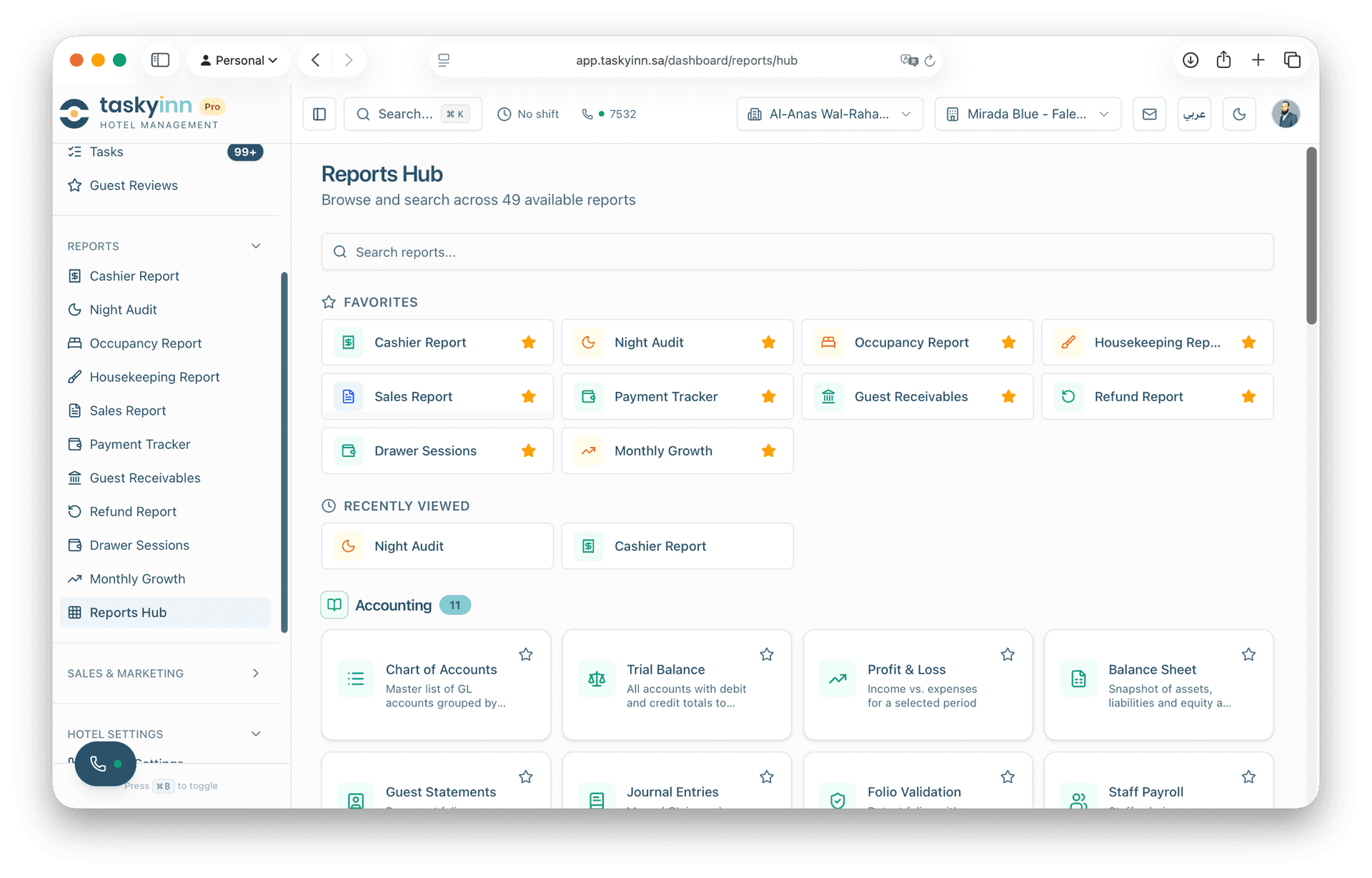Unfavorite Cashier Report using its star
This screenshot has height=878, width=1372.
(528, 342)
